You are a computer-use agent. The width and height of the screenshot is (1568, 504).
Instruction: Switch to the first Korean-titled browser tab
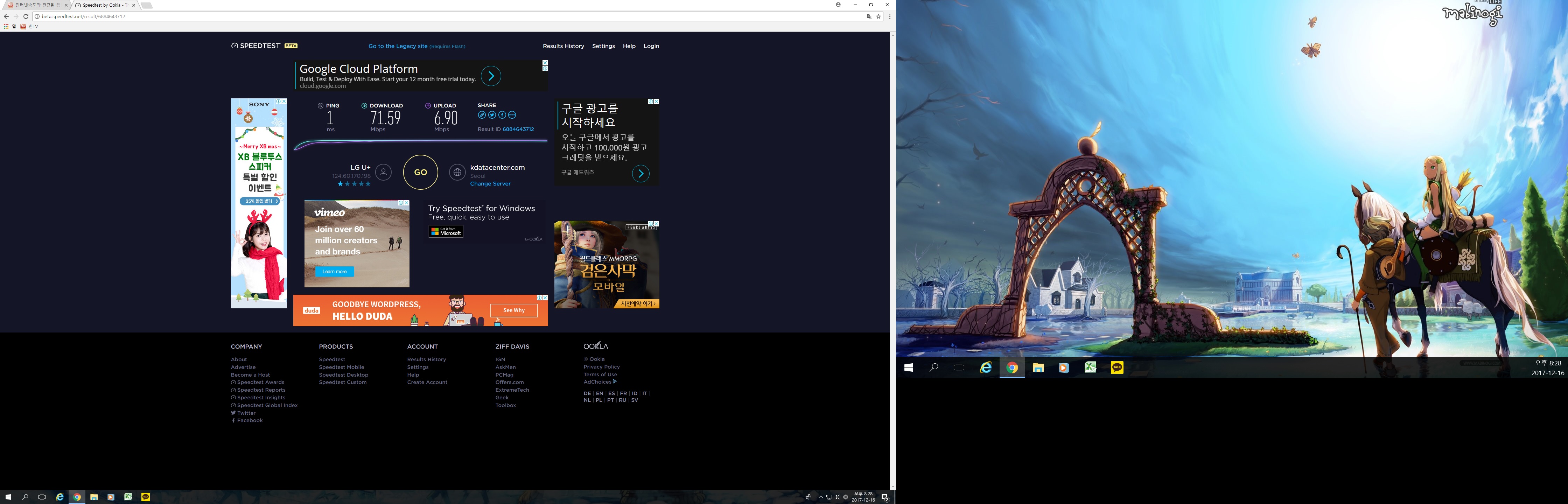[x=36, y=5]
